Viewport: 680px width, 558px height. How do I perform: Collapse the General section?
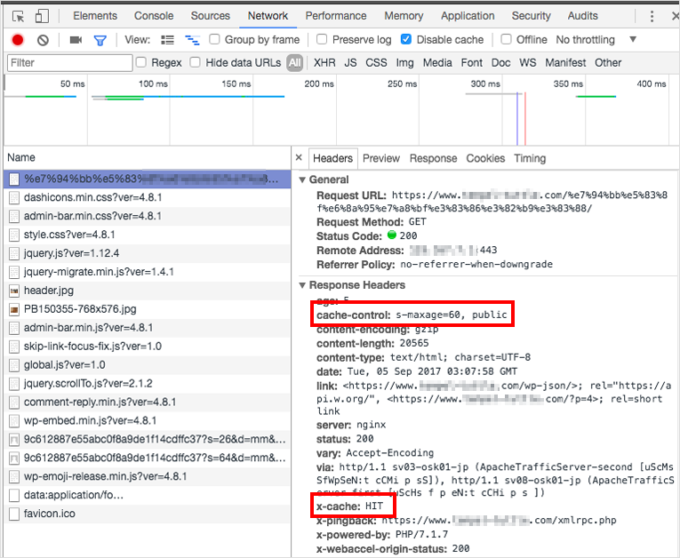point(302,180)
